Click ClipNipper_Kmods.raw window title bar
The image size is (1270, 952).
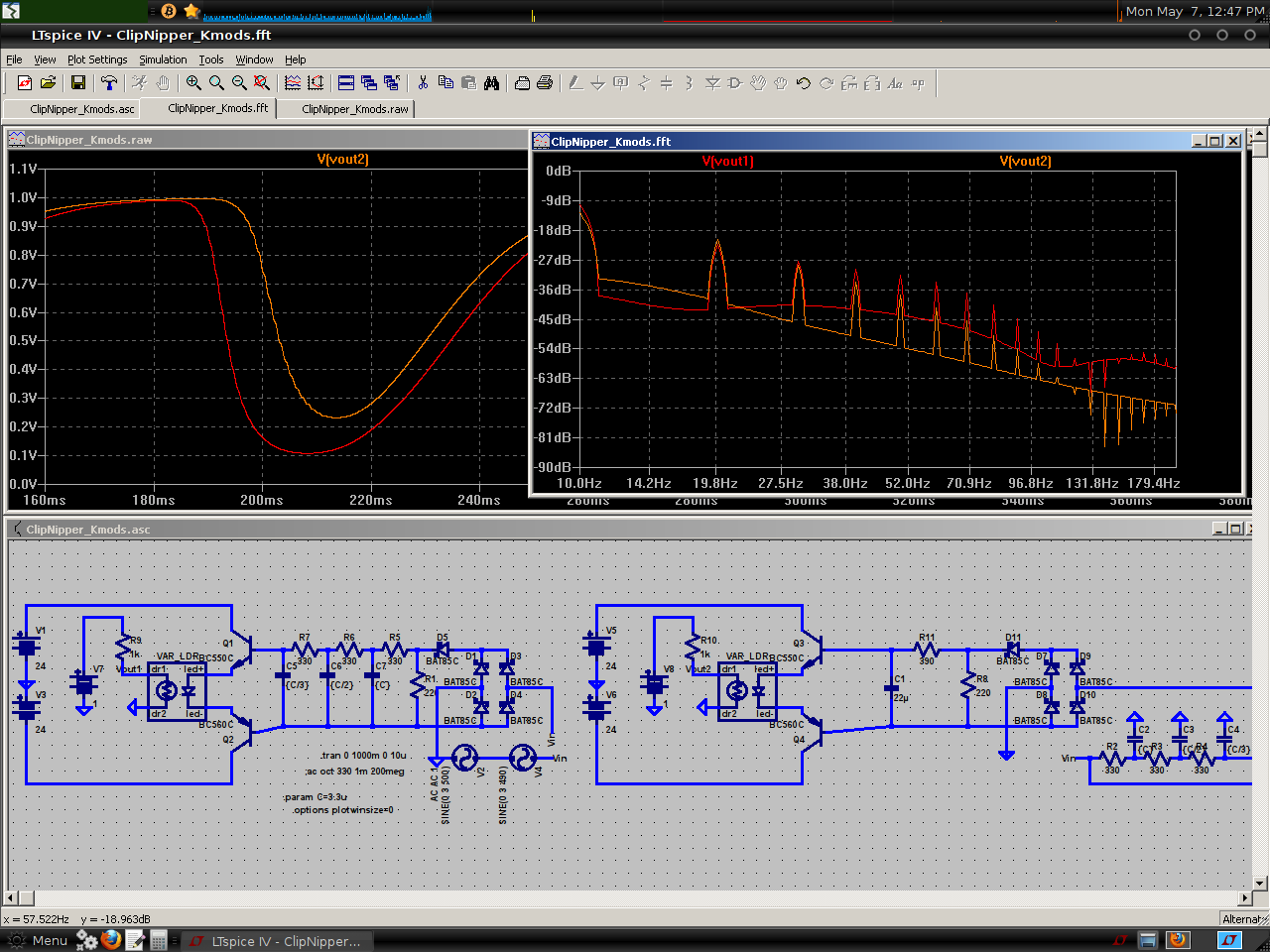pos(268,140)
